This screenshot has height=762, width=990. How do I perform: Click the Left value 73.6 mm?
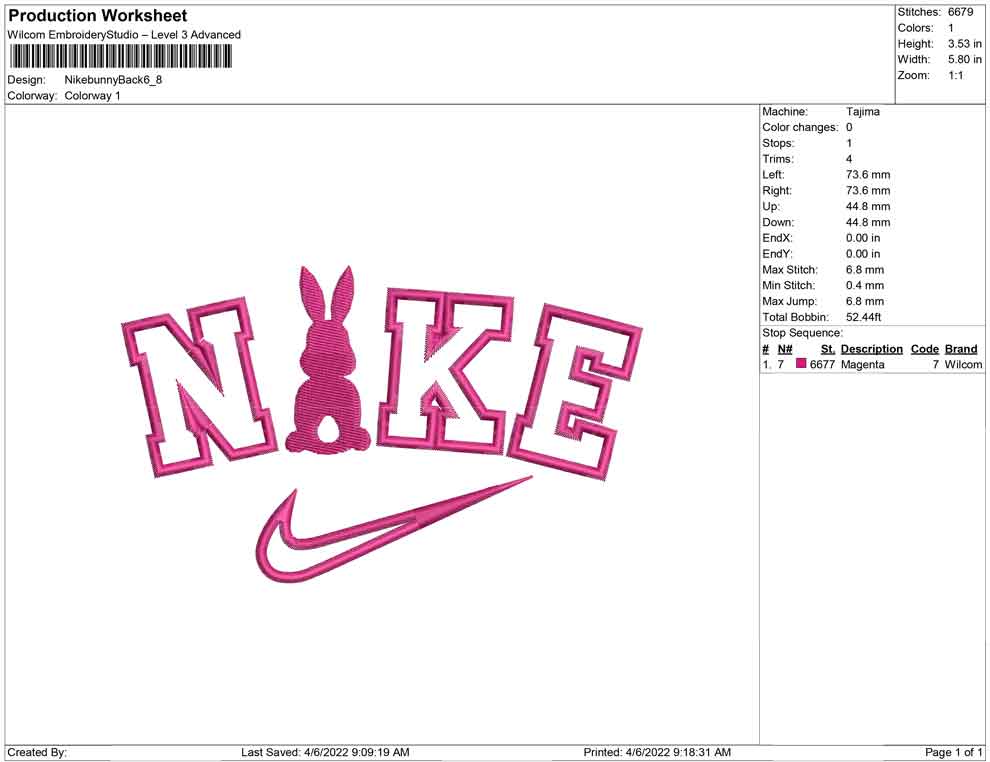pos(868,174)
